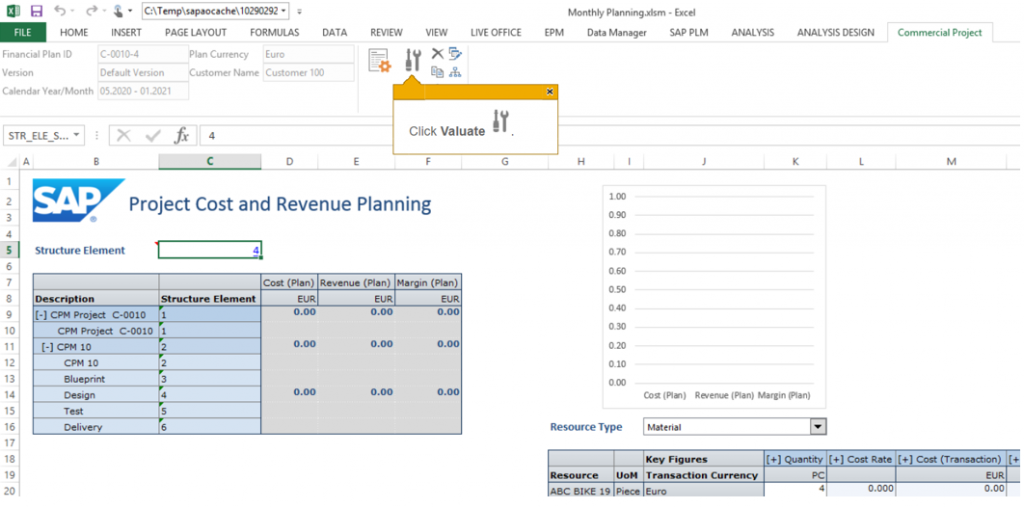Switch to the Data Manager tab

click(616, 32)
